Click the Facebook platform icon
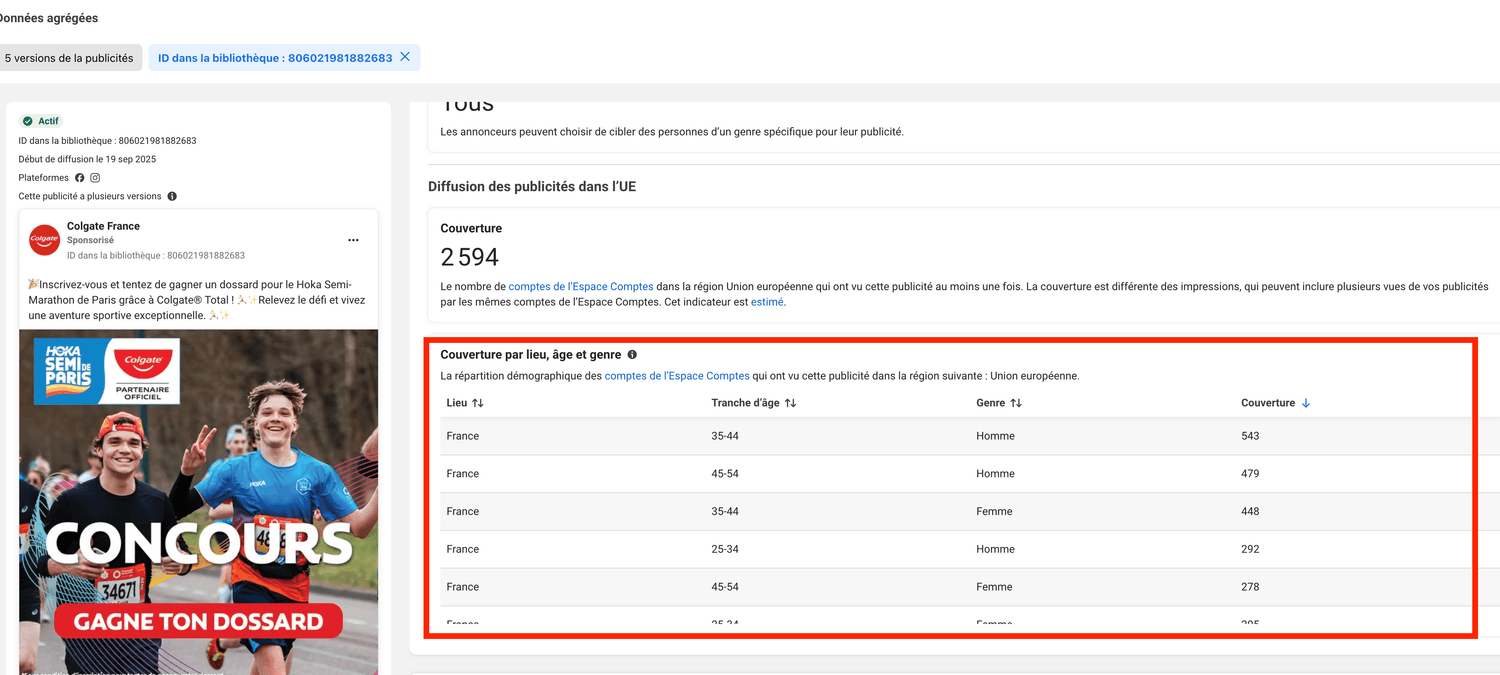 80,178
